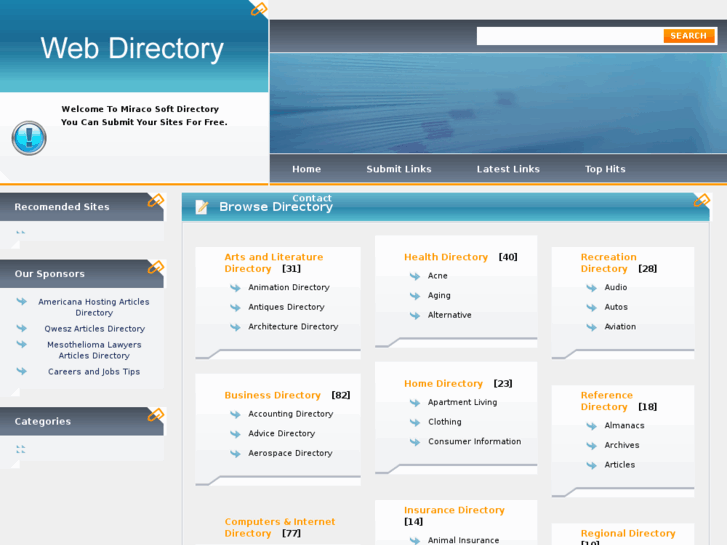Open the Alternative subcategory link
The image size is (727, 545).
[449, 315]
